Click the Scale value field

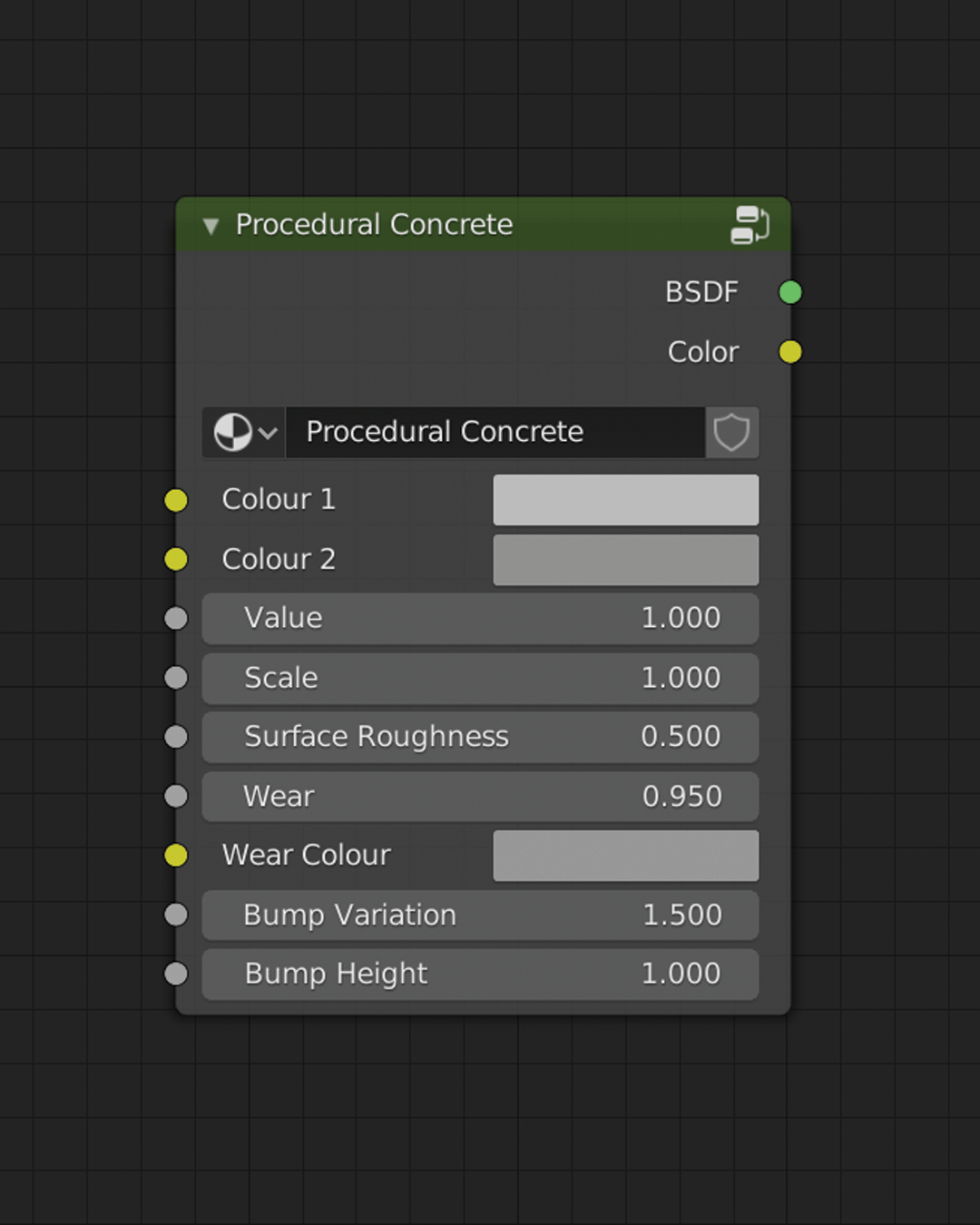point(479,678)
